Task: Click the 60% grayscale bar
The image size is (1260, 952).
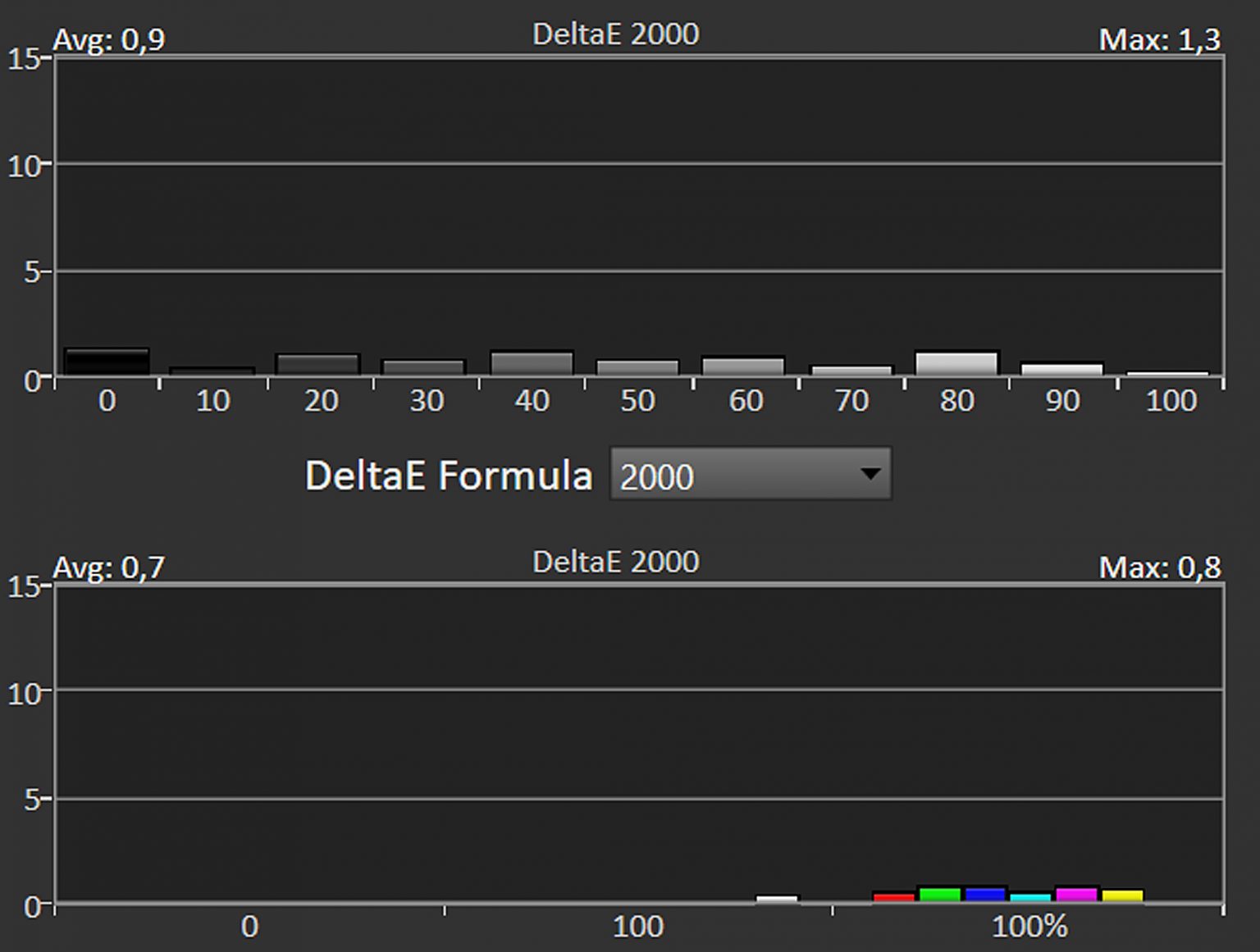Action: coord(743,366)
